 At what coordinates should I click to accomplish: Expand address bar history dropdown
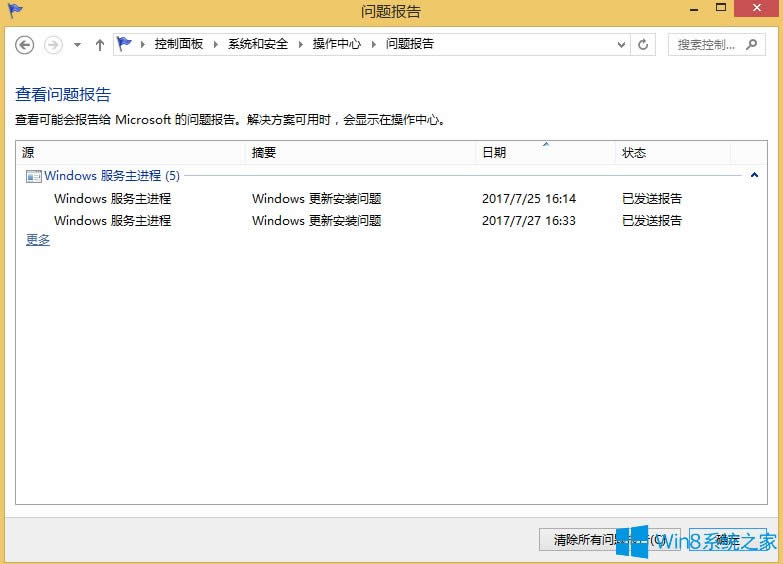click(x=621, y=45)
